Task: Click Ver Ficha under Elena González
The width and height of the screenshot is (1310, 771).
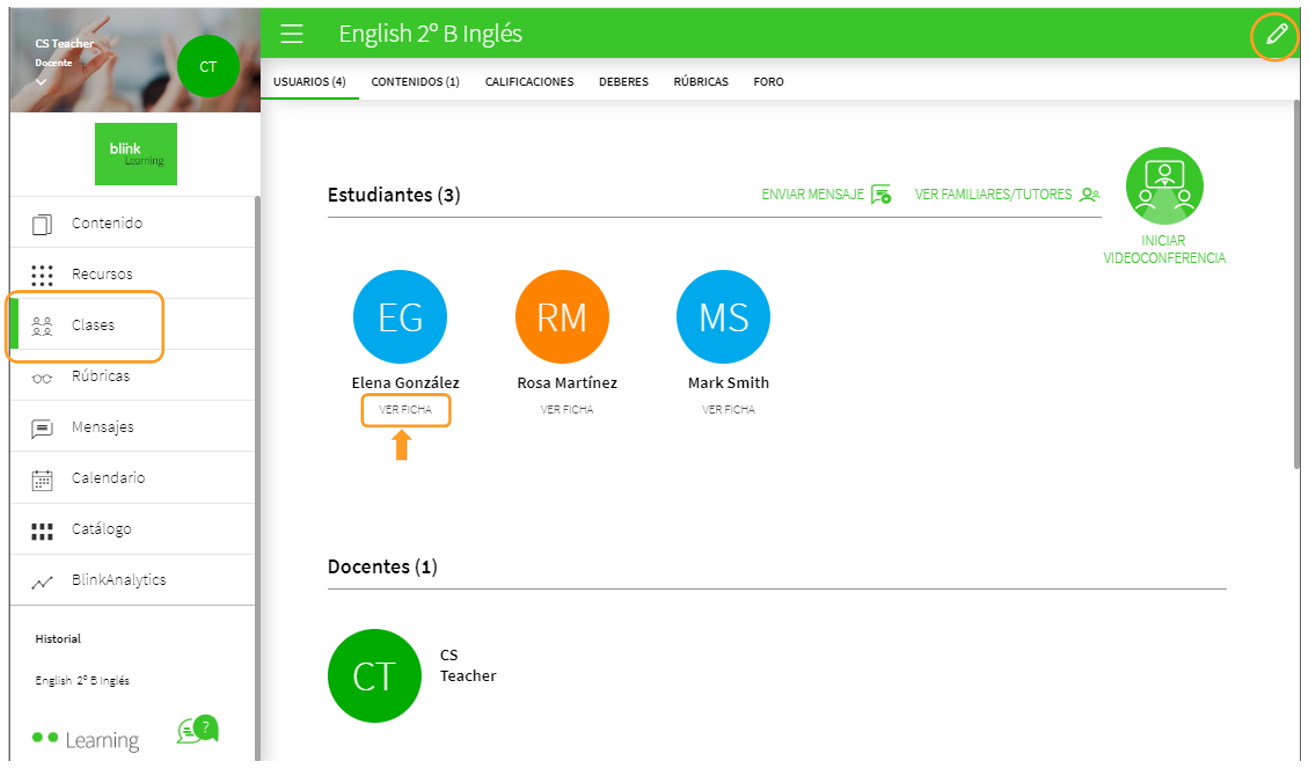Action: pos(405,410)
